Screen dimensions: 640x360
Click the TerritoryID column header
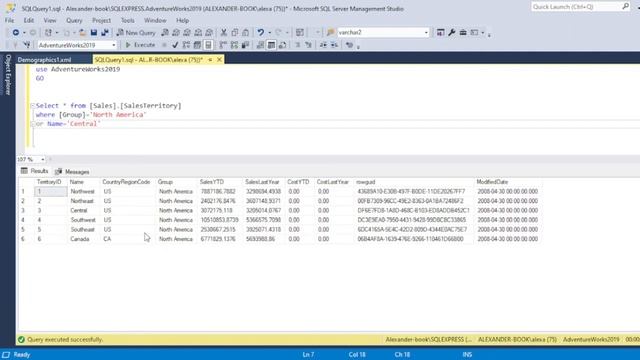(x=49, y=182)
